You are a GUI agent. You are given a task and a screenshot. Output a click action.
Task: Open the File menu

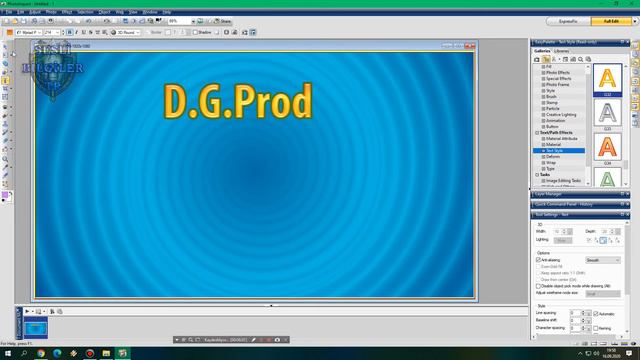(x=9, y=12)
